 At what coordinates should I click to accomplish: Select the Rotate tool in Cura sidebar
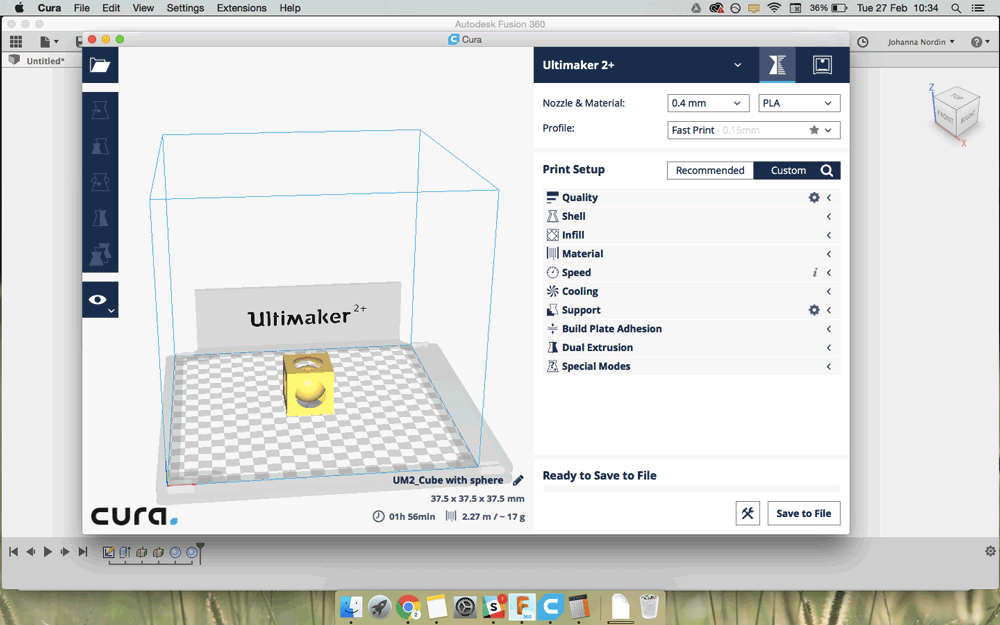(100, 182)
